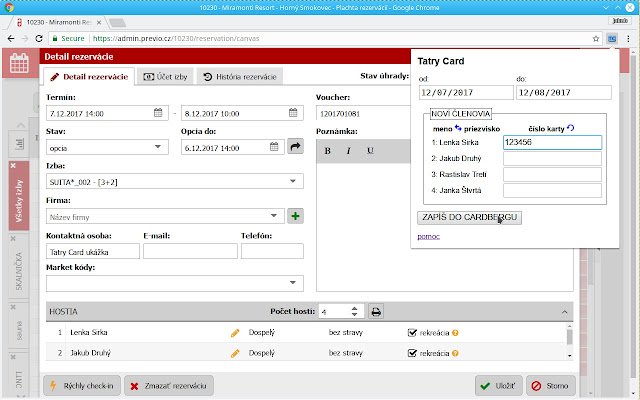Open the Izba dropdown SUITA*_002
The height and width of the screenshot is (400, 640).
175,182
